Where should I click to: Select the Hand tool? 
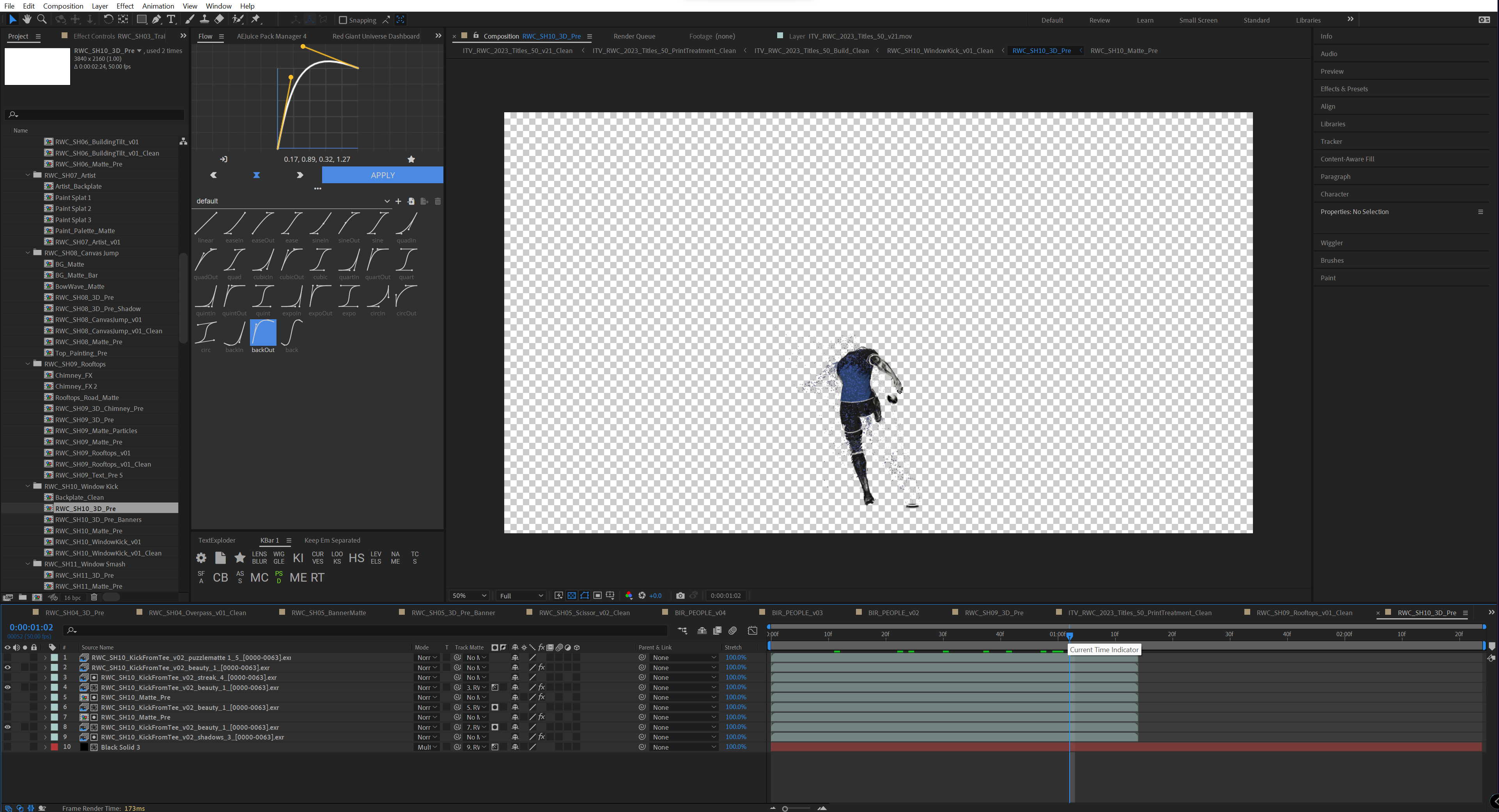27,19
